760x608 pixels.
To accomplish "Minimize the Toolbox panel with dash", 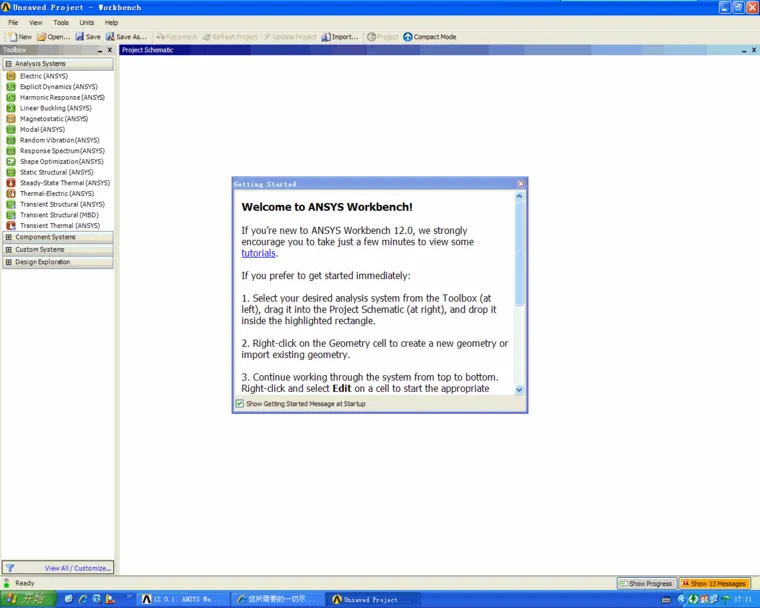I will pyautogui.click(x=100, y=50).
